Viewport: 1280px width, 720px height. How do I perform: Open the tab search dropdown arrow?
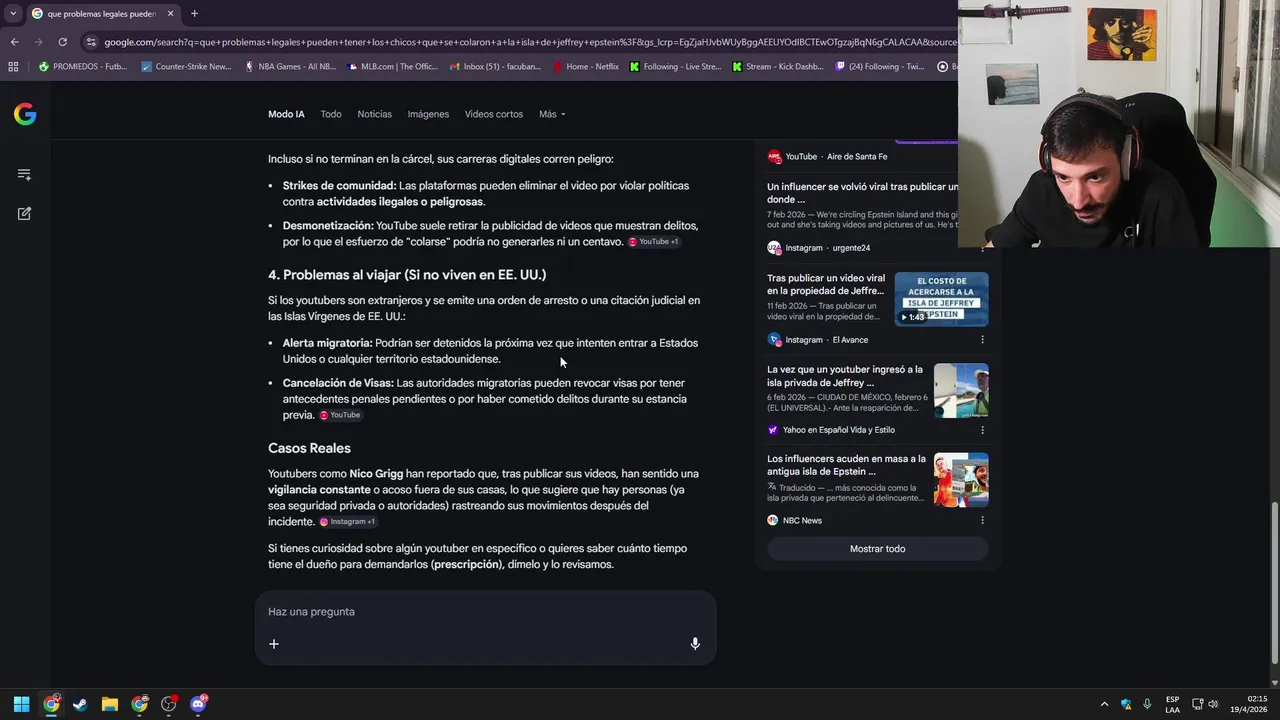pos(13,14)
